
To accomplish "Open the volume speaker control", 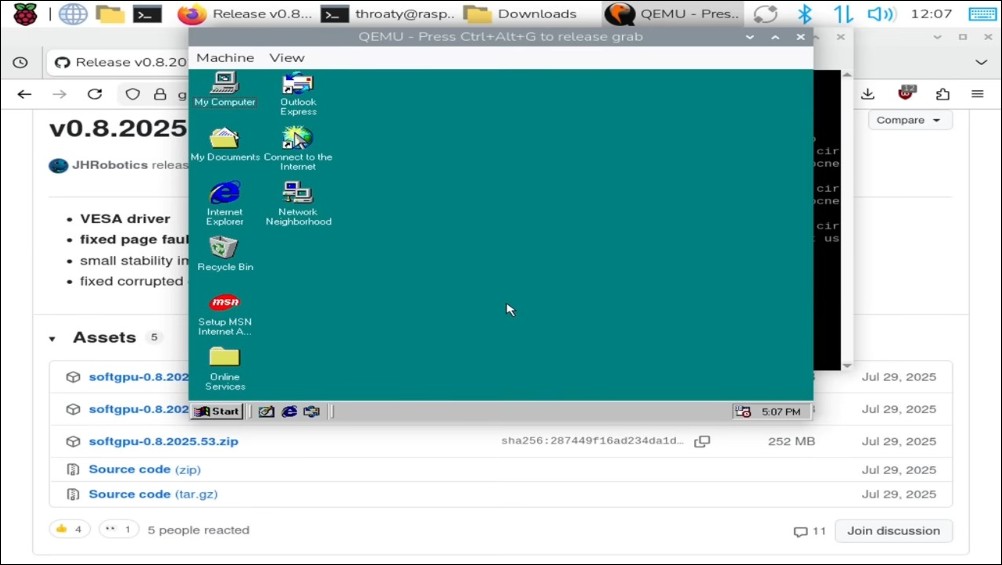I will [x=881, y=13].
